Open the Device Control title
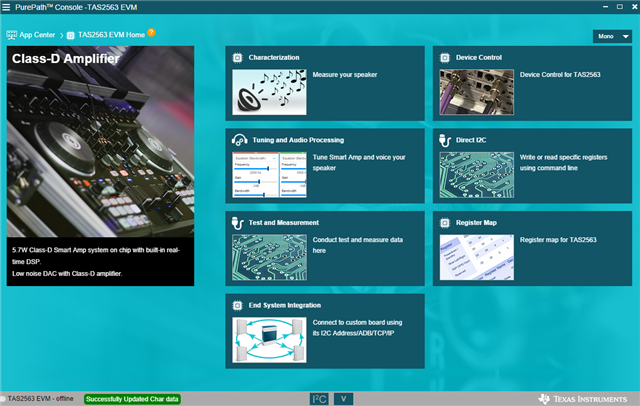The width and height of the screenshot is (640, 406). click(x=479, y=58)
